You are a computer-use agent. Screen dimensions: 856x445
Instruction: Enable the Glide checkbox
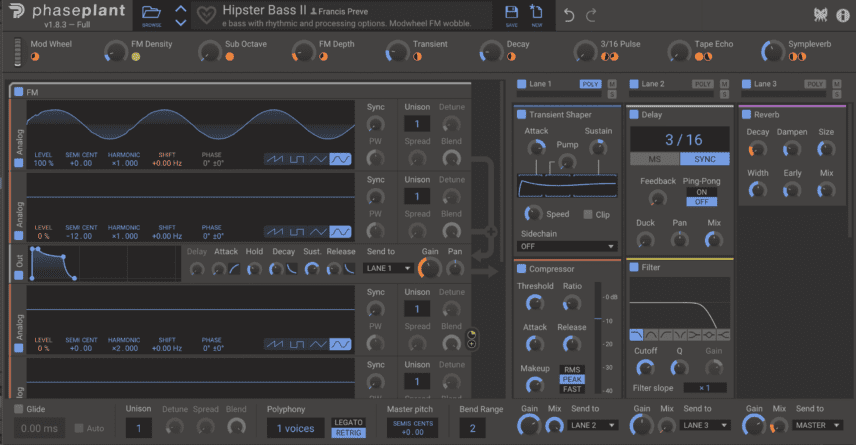[x=19, y=408]
